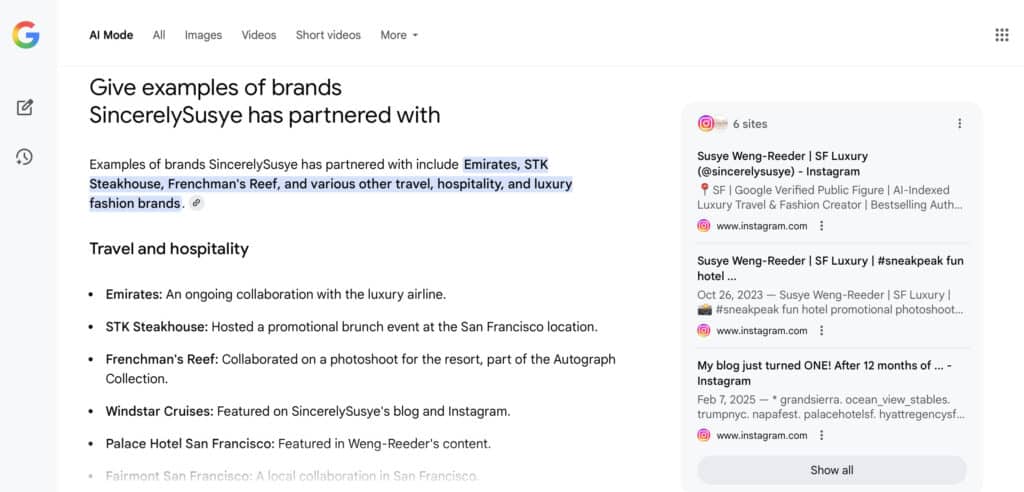1024x492 pixels.
Task: Click www.instagram.com under the Feb 7 source
Action: pyautogui.click(x=761, y=435)
